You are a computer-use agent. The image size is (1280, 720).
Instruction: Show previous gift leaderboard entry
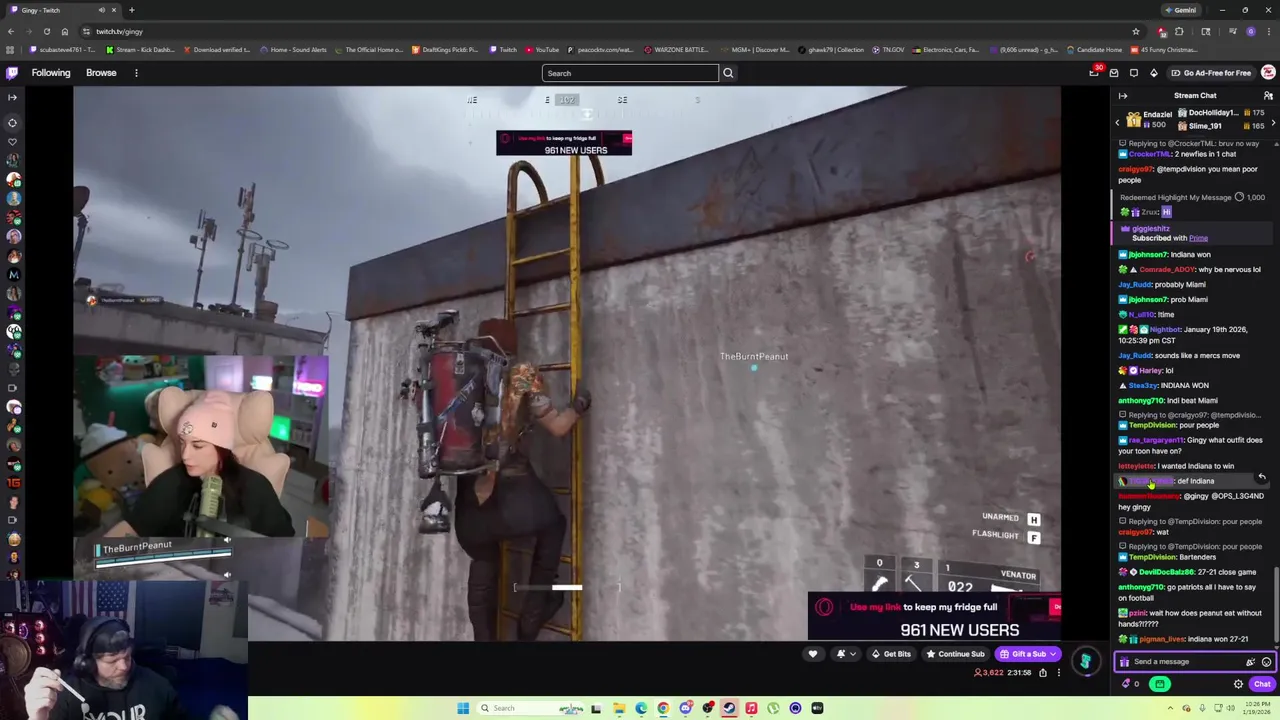[1118, 122]
